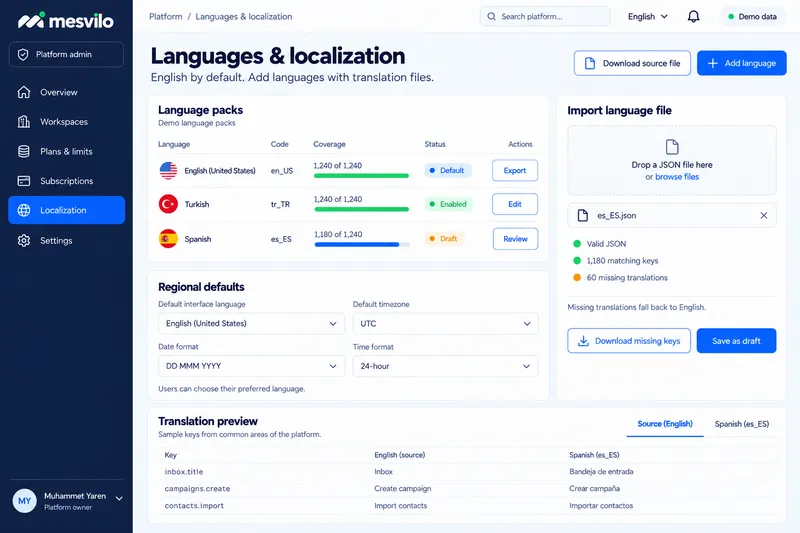Click the es_ES code cell

click(x=281, y=239)
